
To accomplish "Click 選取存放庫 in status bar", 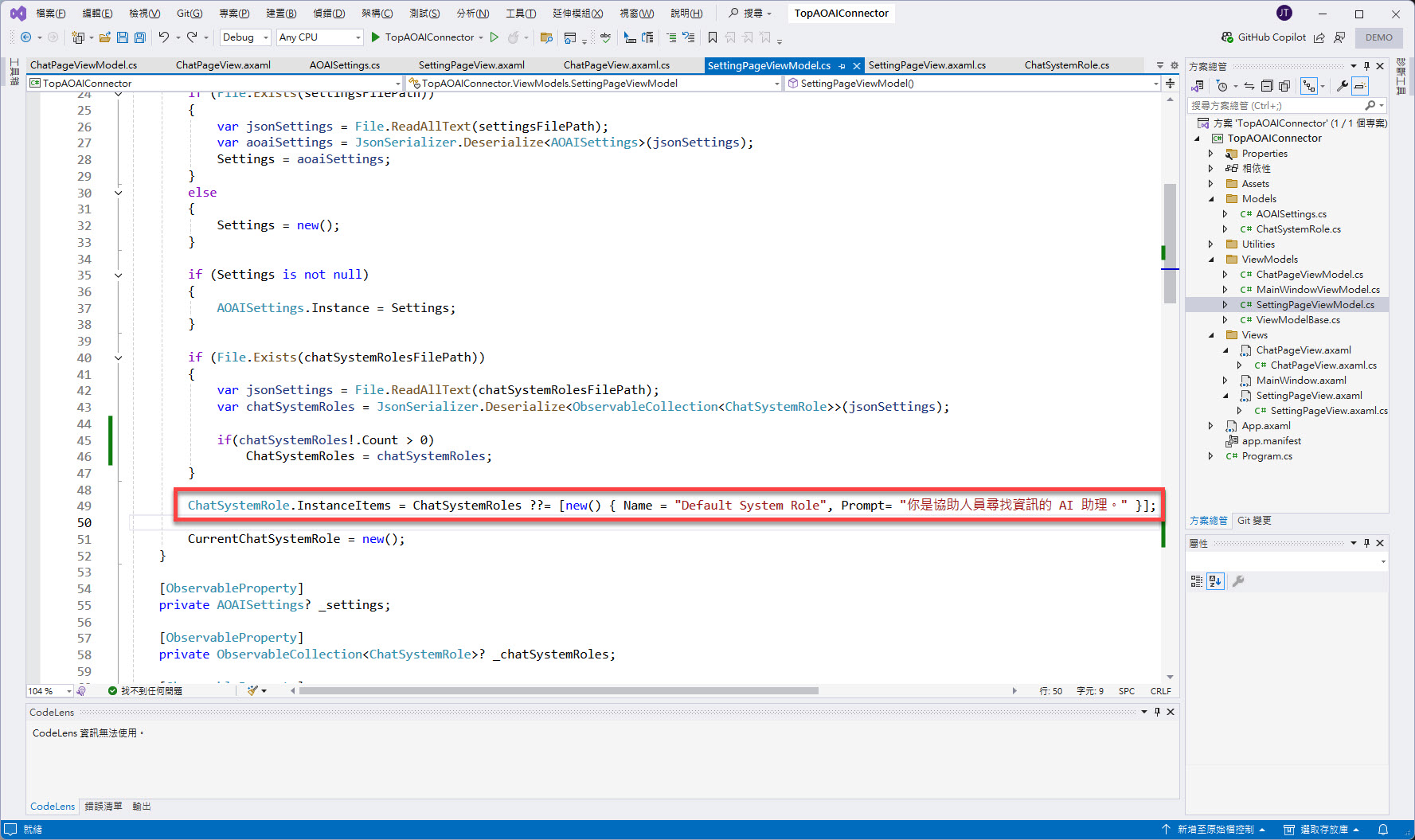I will click(x=1321, y=830).
